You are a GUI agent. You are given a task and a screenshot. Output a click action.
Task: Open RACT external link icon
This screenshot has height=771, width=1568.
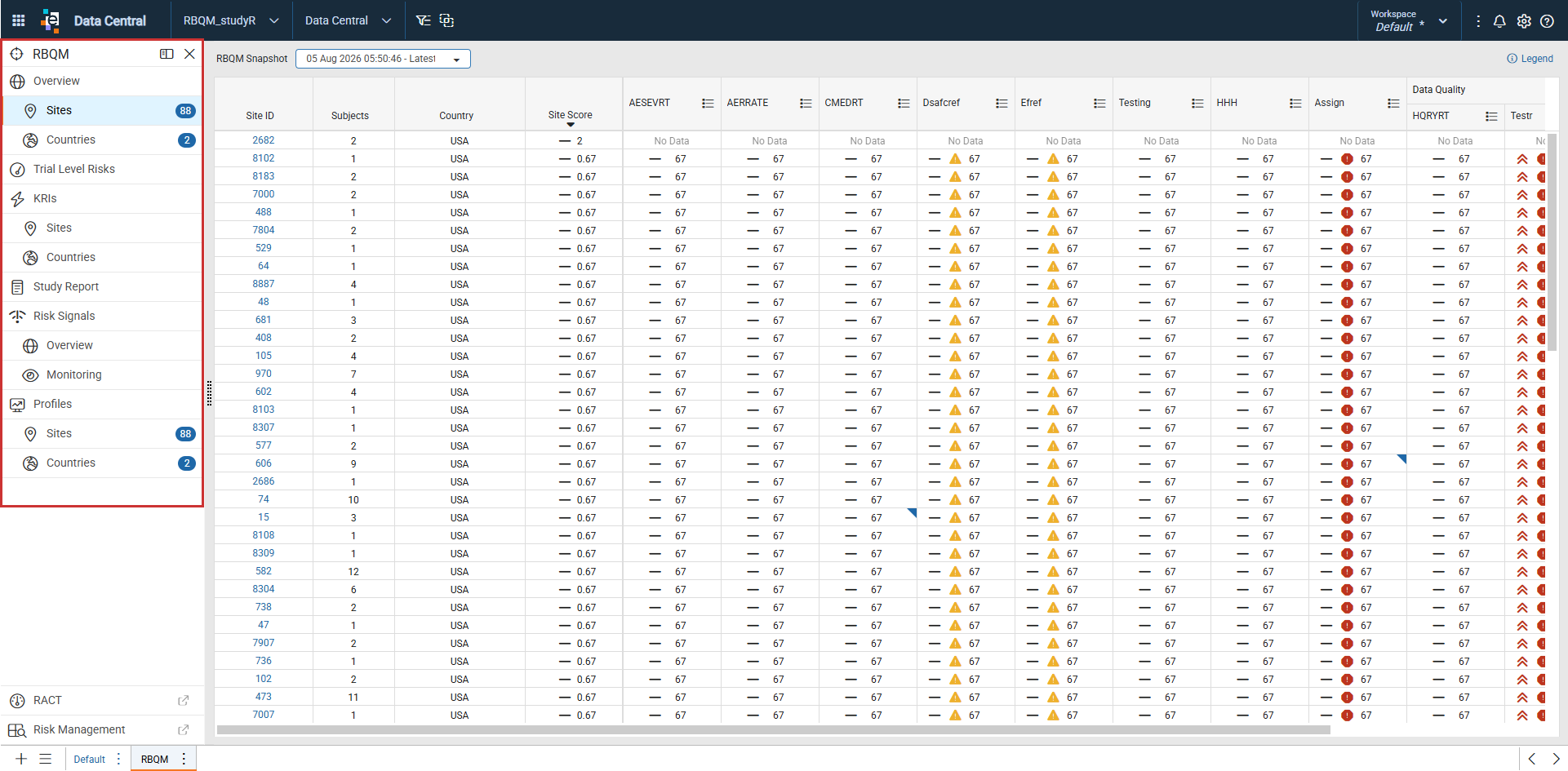(184, 701)
